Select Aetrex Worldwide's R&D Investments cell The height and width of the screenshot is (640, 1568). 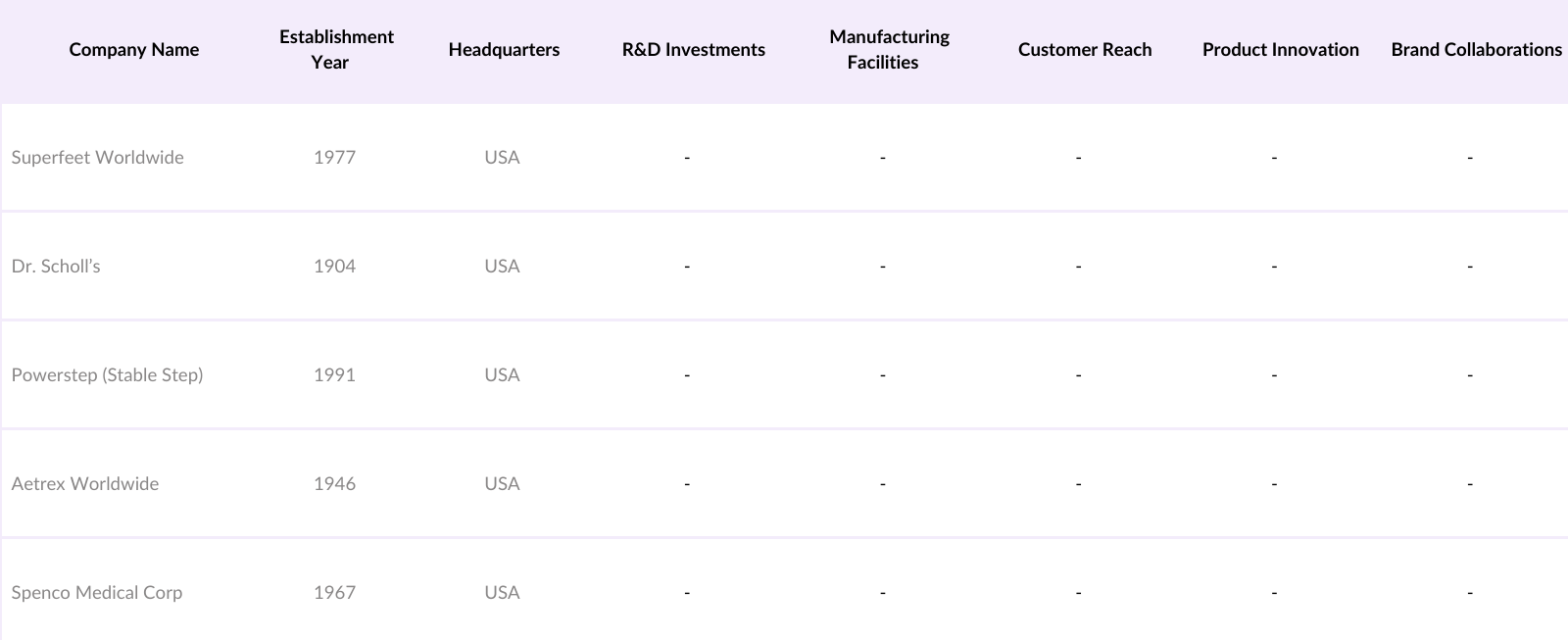coord(687,484)
